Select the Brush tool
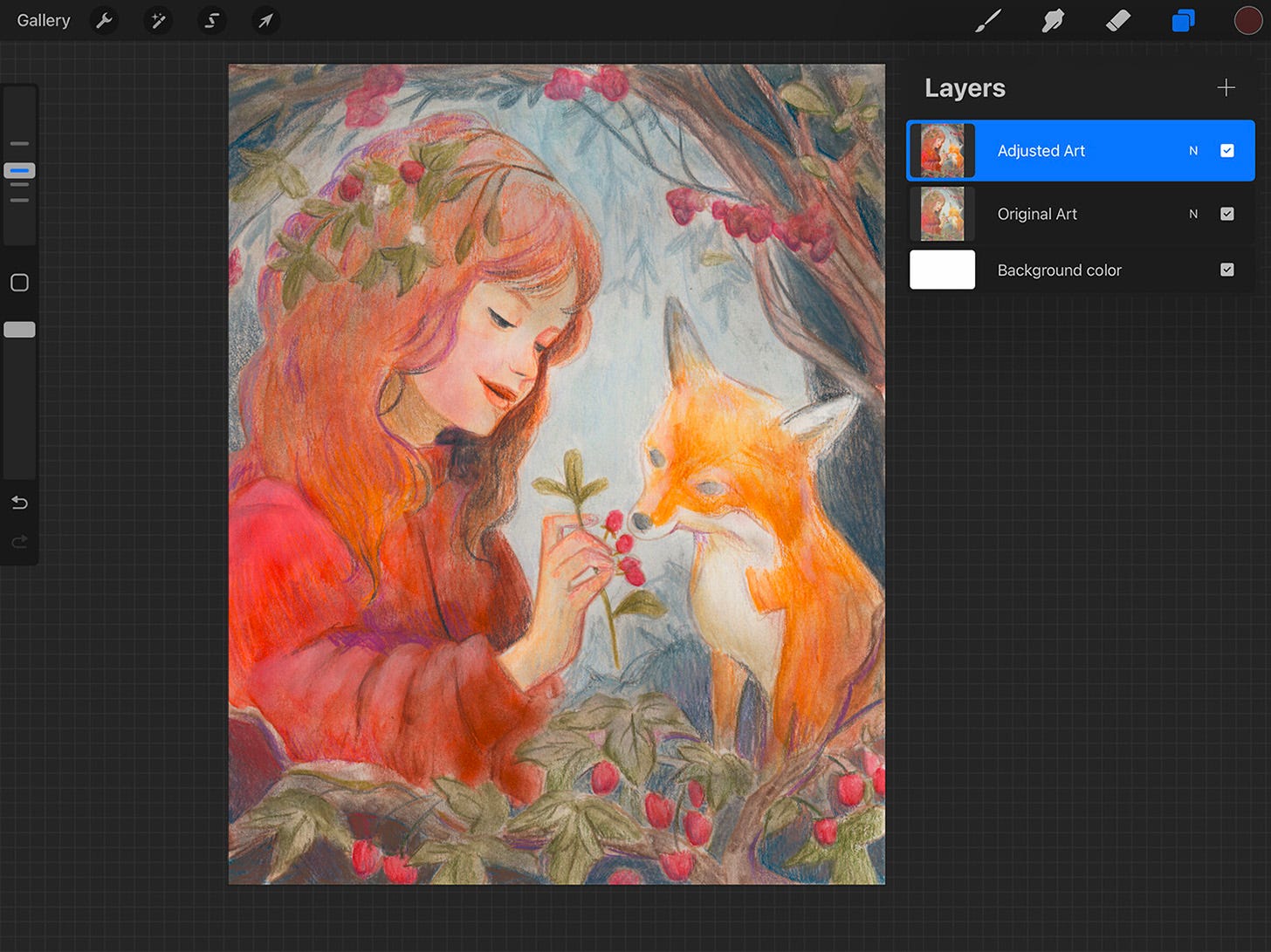The height and width of the screenshot is (952, 1271). (x=987, y=20)
